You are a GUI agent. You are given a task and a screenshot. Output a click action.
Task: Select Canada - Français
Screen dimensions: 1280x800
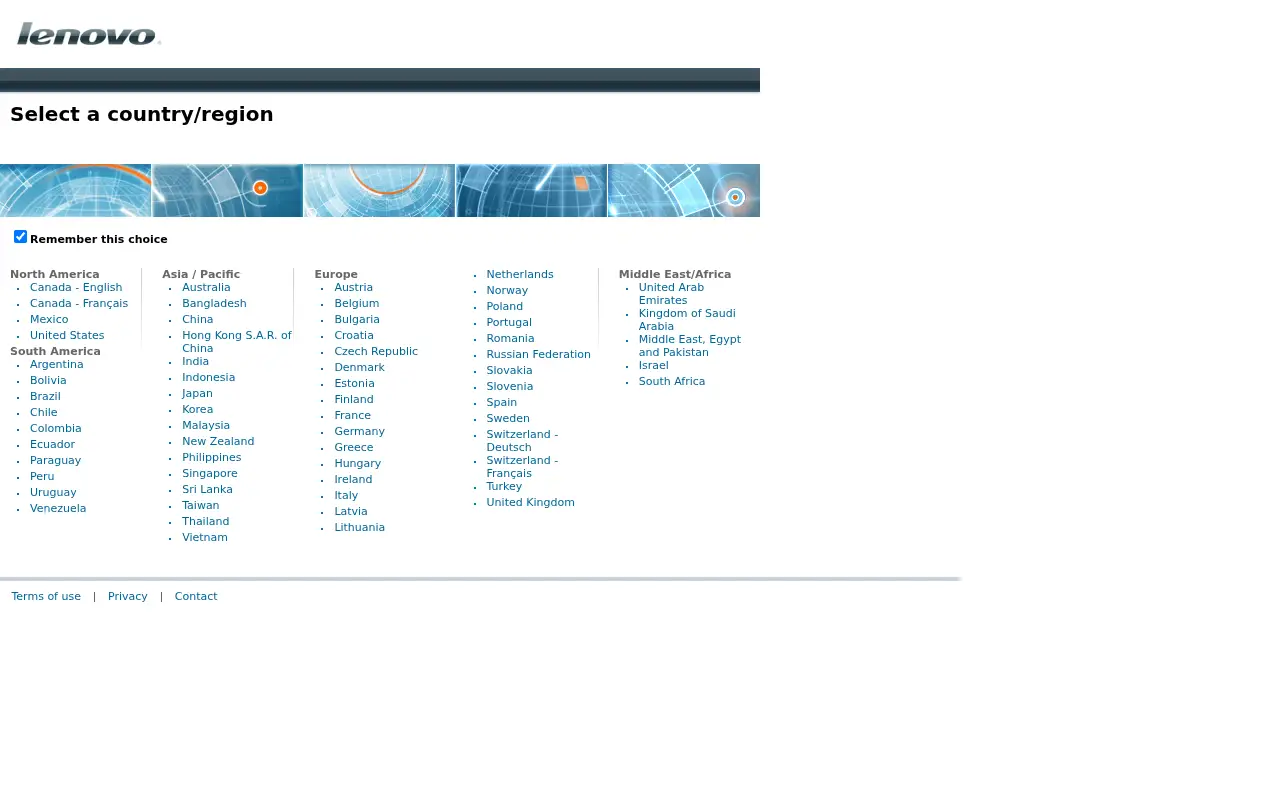click(79, 304)
